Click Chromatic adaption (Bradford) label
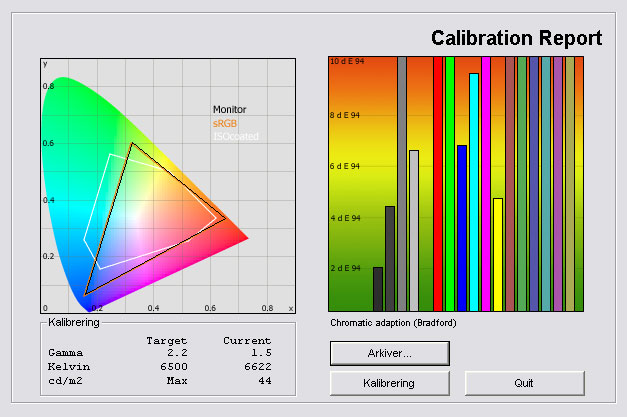Image resolution: width=627 pixels, height=417 pixels. click(393, 323)
